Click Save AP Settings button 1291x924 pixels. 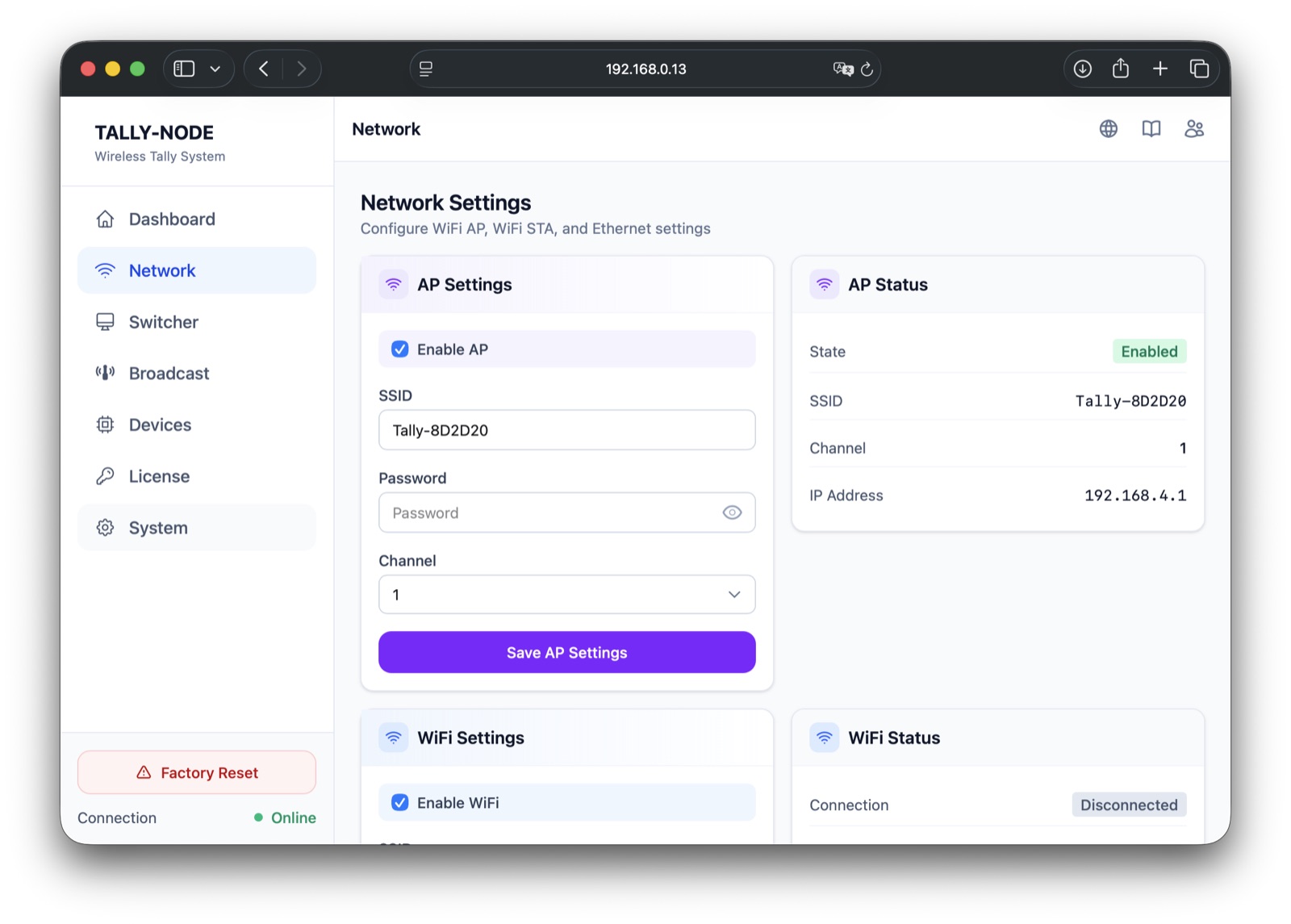point(567,652)
